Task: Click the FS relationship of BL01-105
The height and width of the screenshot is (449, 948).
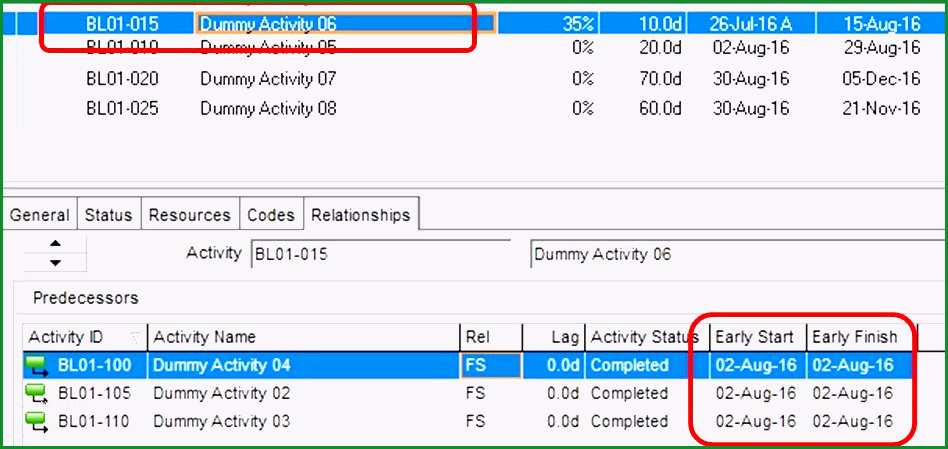Action: pos(476,393)
